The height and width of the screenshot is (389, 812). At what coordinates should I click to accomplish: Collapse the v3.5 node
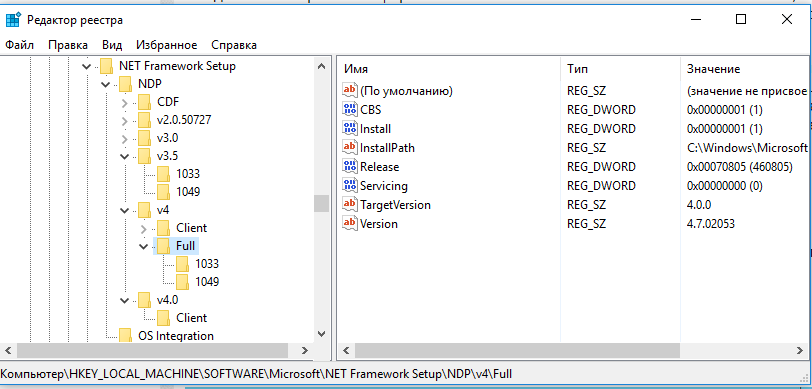[x=124, y=156]
